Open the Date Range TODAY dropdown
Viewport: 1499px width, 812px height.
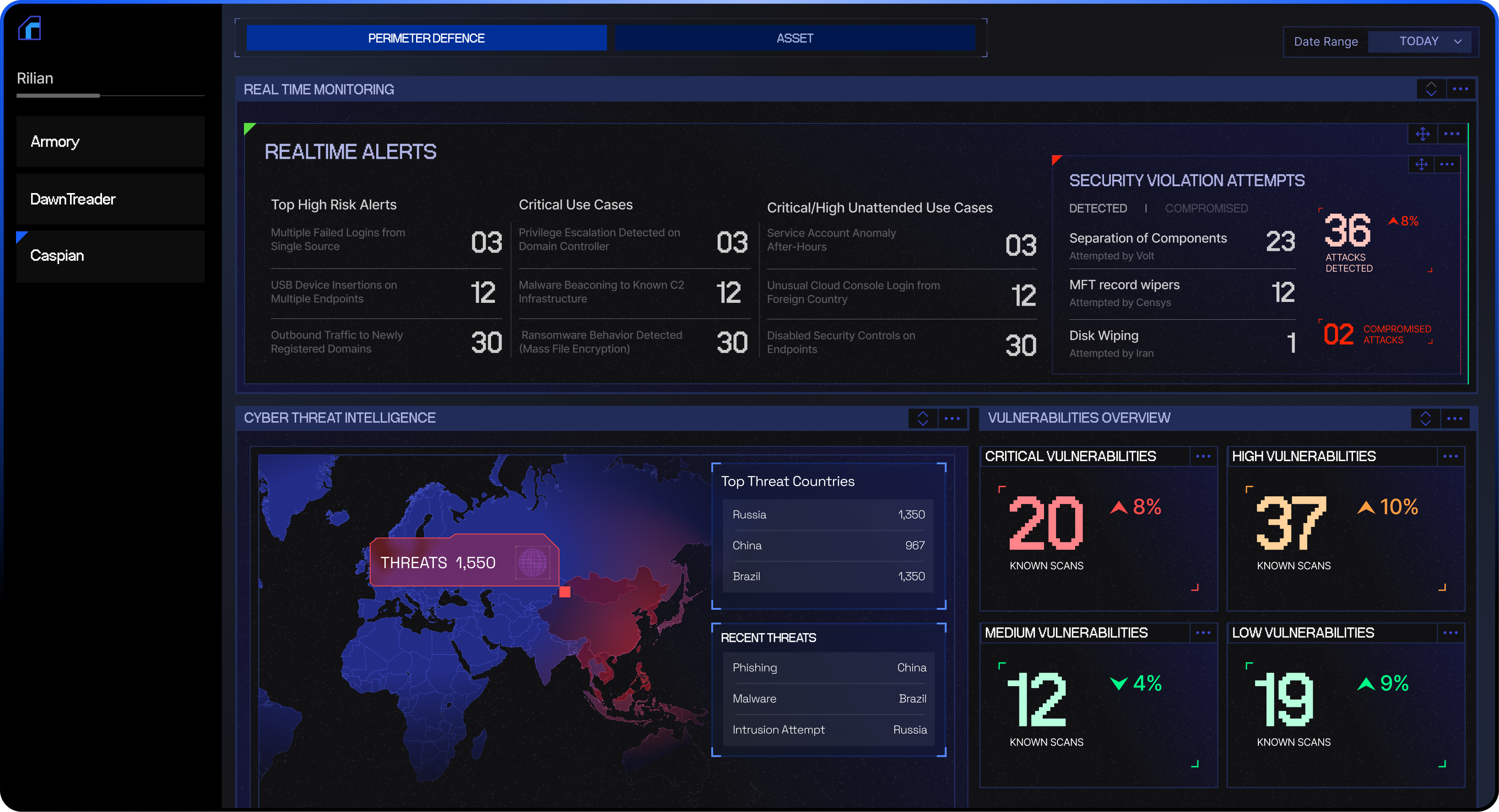click(1419, 41)
